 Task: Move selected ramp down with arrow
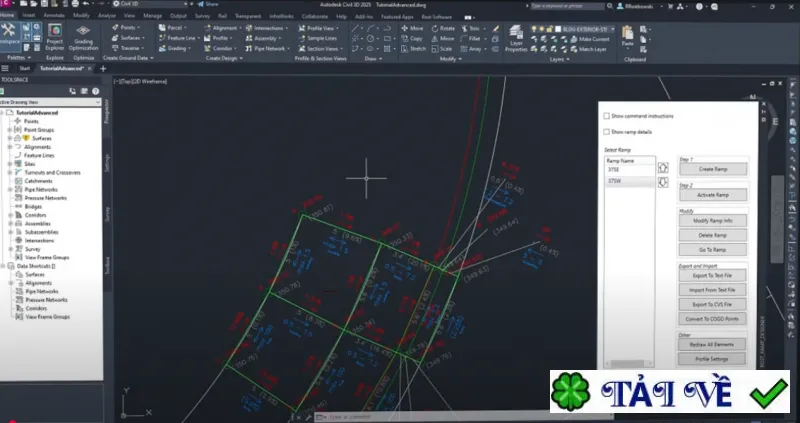(x=663, y=182)
